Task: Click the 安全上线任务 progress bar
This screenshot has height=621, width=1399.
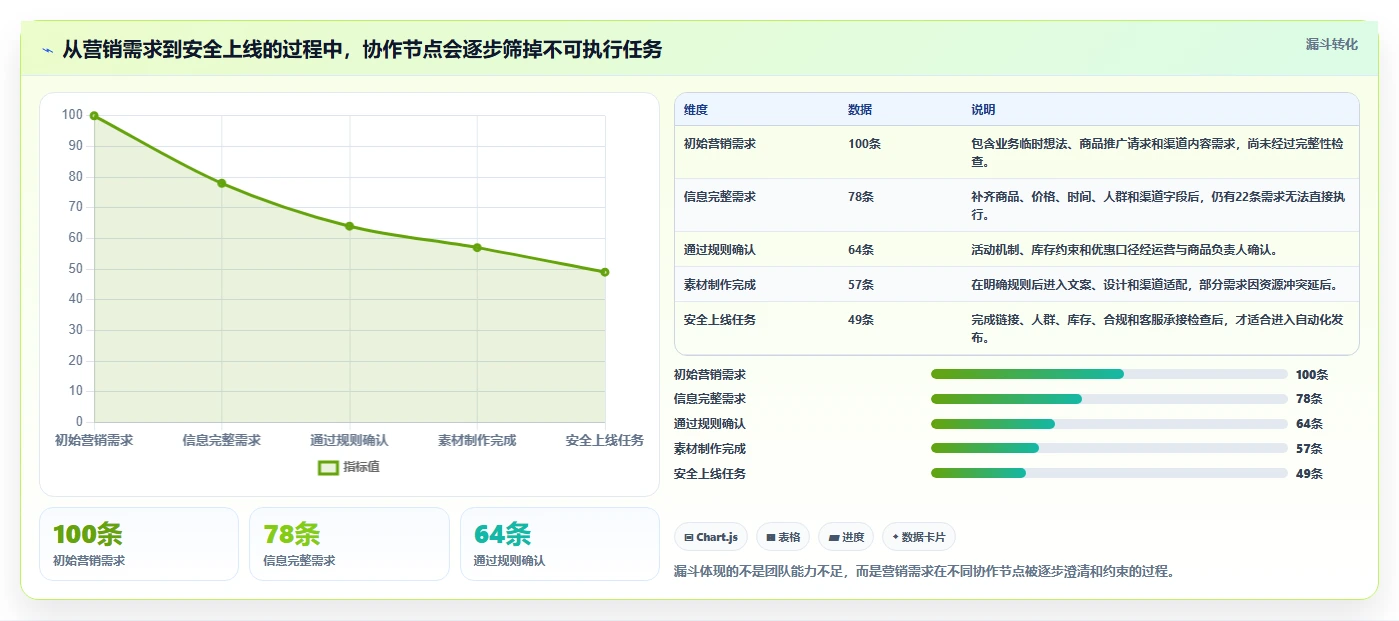Action: (1109, 473)
